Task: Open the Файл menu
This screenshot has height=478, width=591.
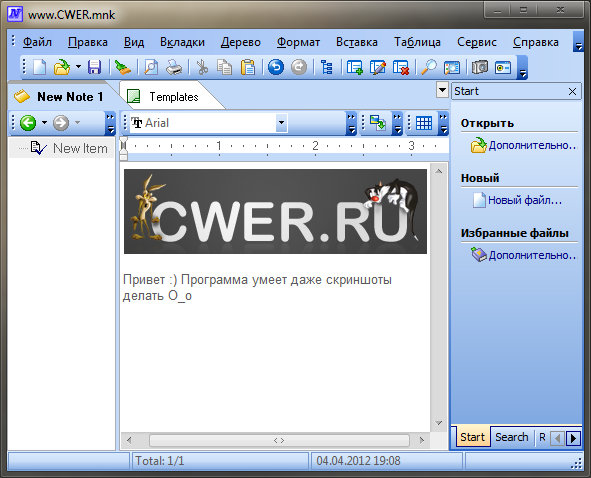Action: click(x=37, y=42)
